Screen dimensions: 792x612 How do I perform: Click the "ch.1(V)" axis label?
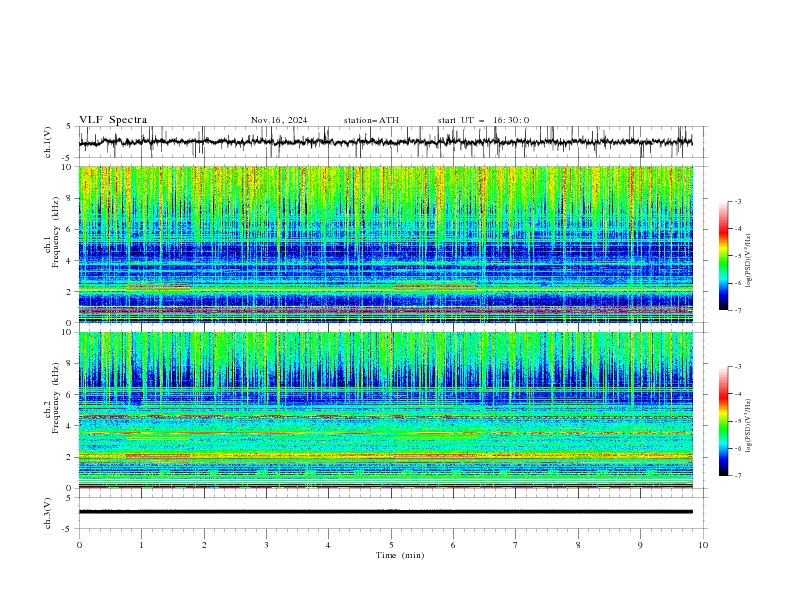[48, 142]
